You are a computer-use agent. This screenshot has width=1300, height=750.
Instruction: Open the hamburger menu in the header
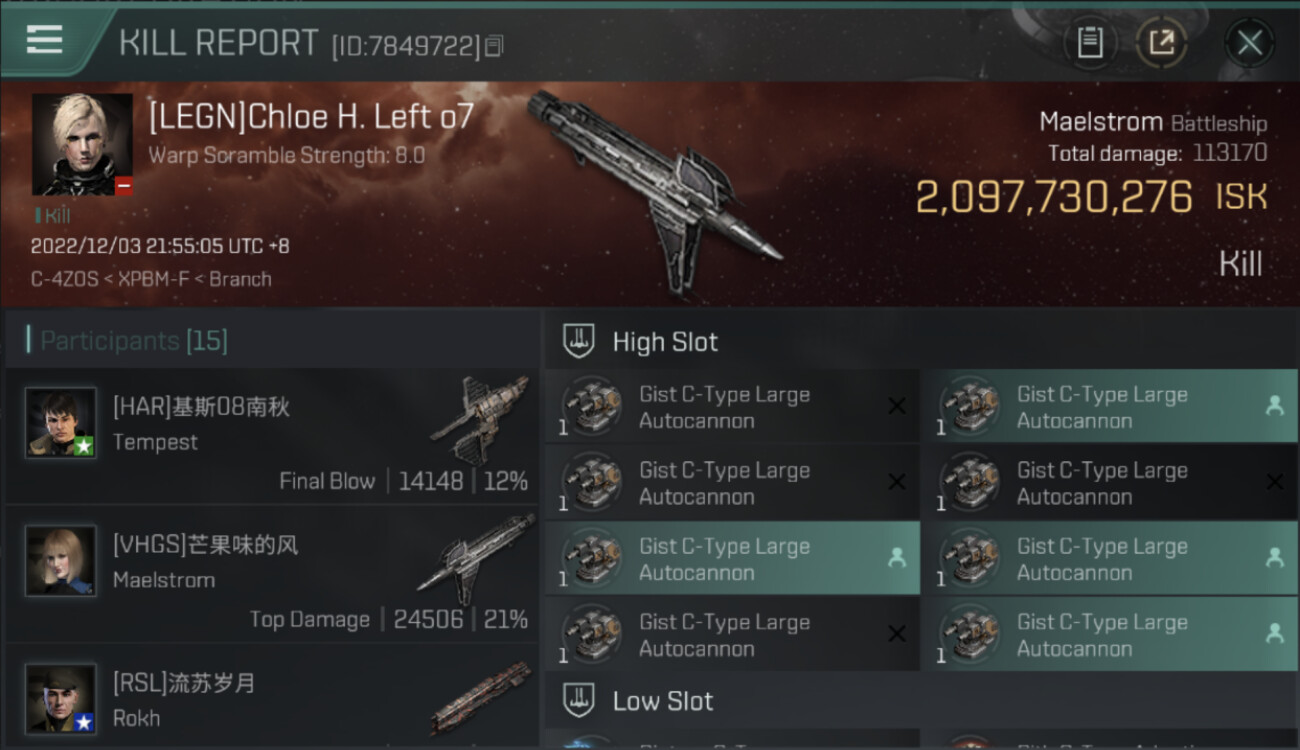[45, 40]
